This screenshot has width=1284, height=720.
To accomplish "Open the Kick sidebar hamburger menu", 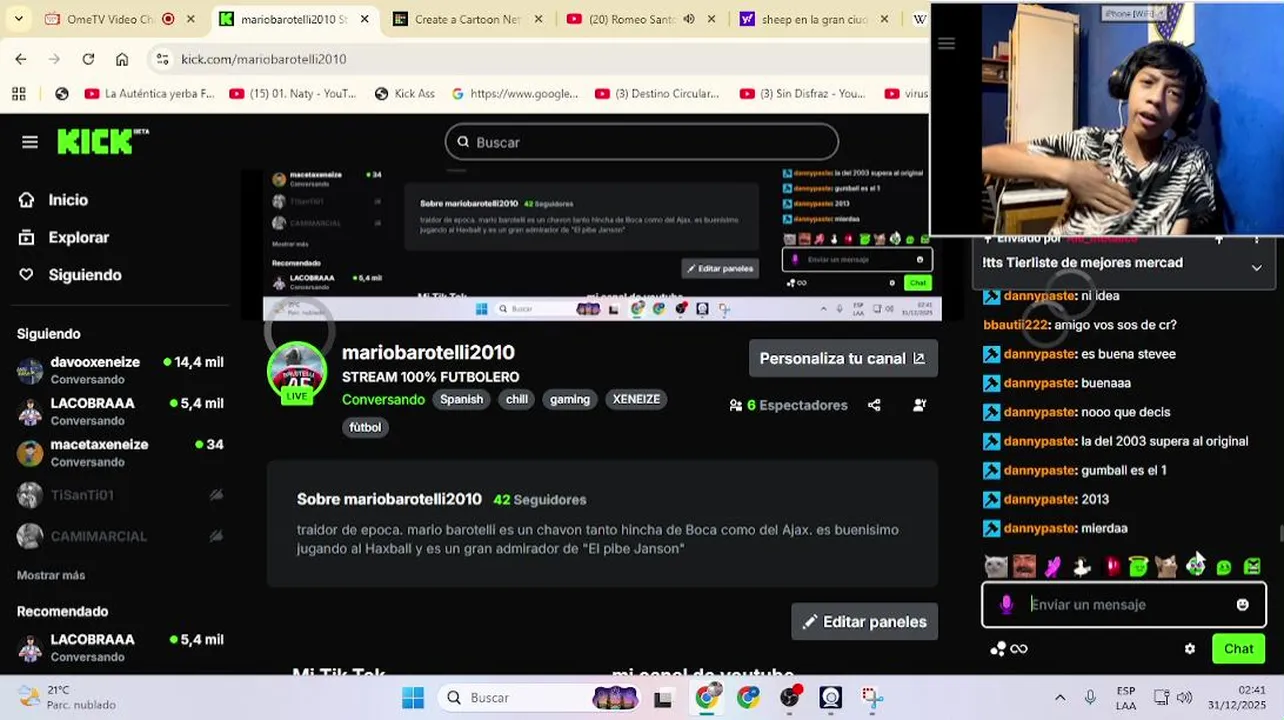I will (x=30, y=142).
